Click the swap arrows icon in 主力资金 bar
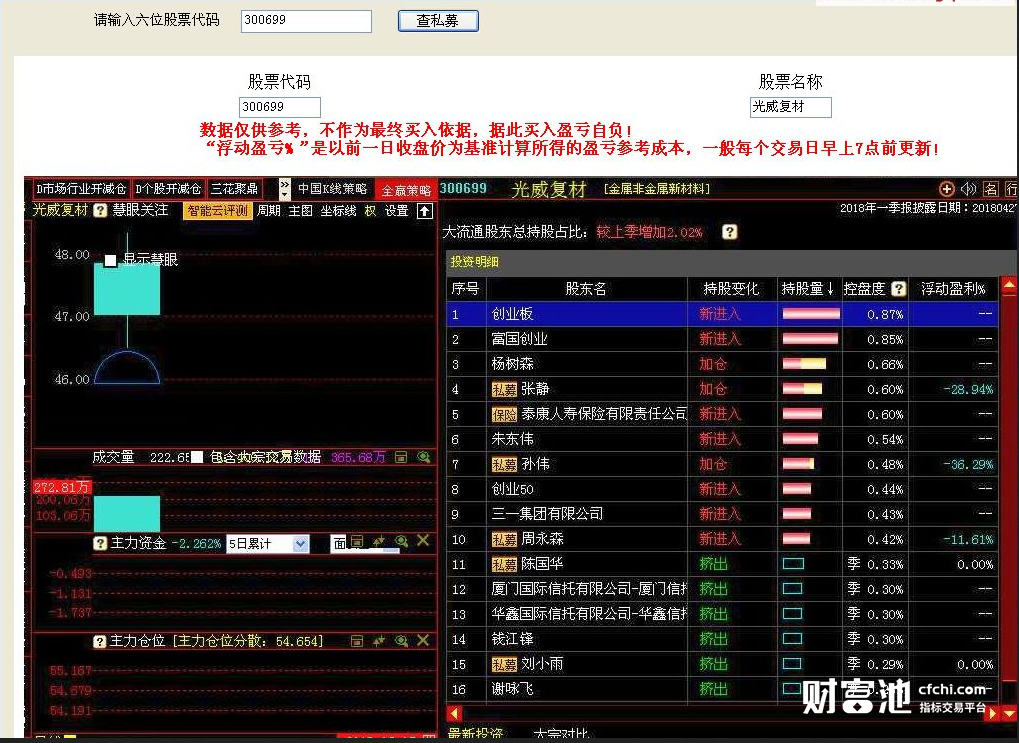The image size is (1019, 743). (x=379, y=541)
